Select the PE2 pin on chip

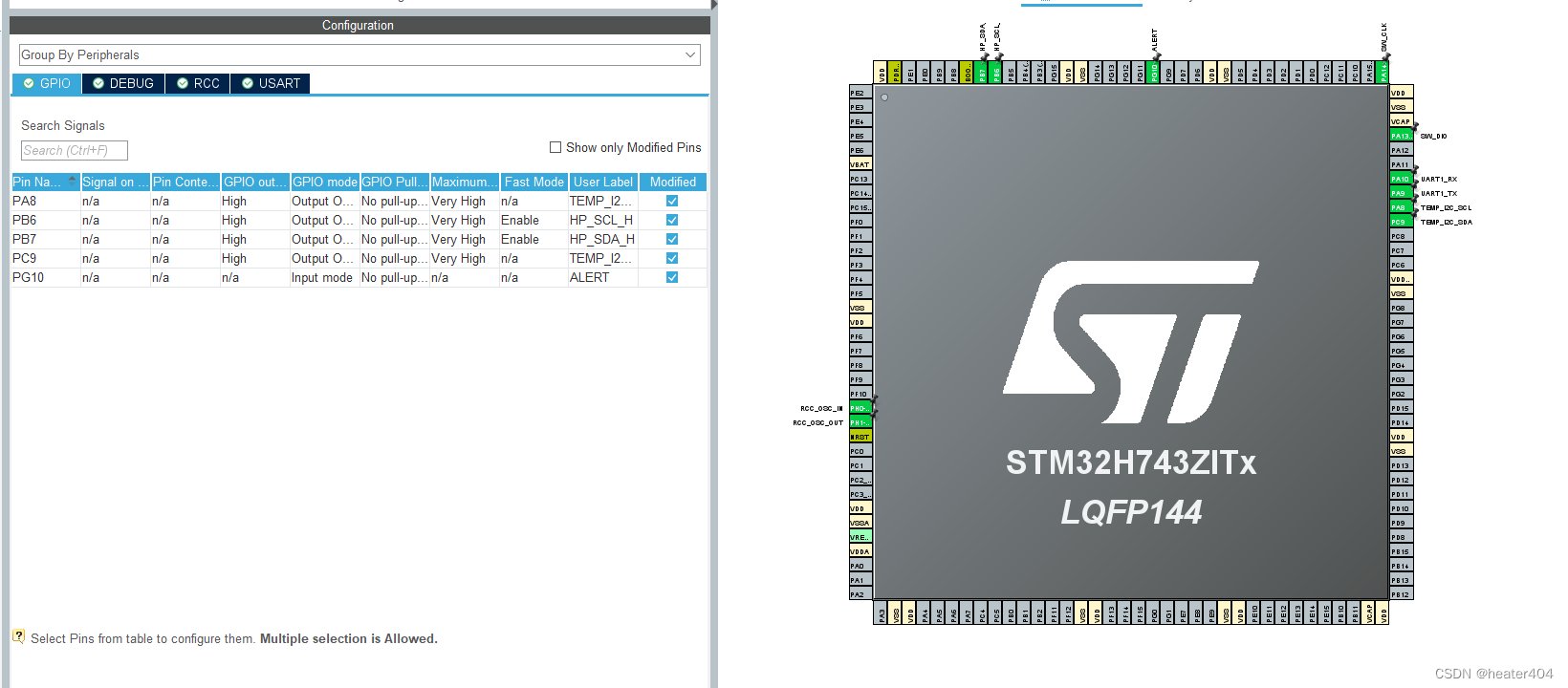[860, 93]
